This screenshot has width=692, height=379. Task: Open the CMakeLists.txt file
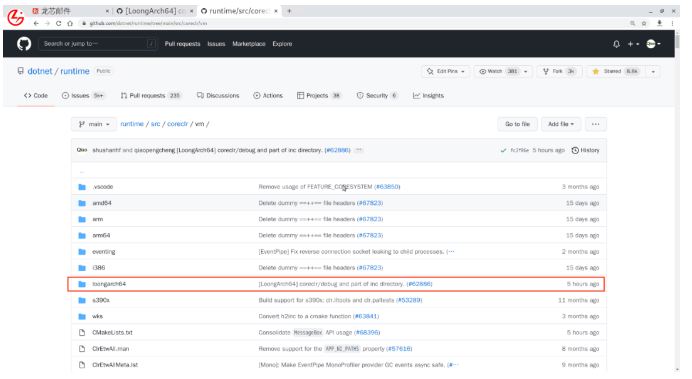[112, 332]
